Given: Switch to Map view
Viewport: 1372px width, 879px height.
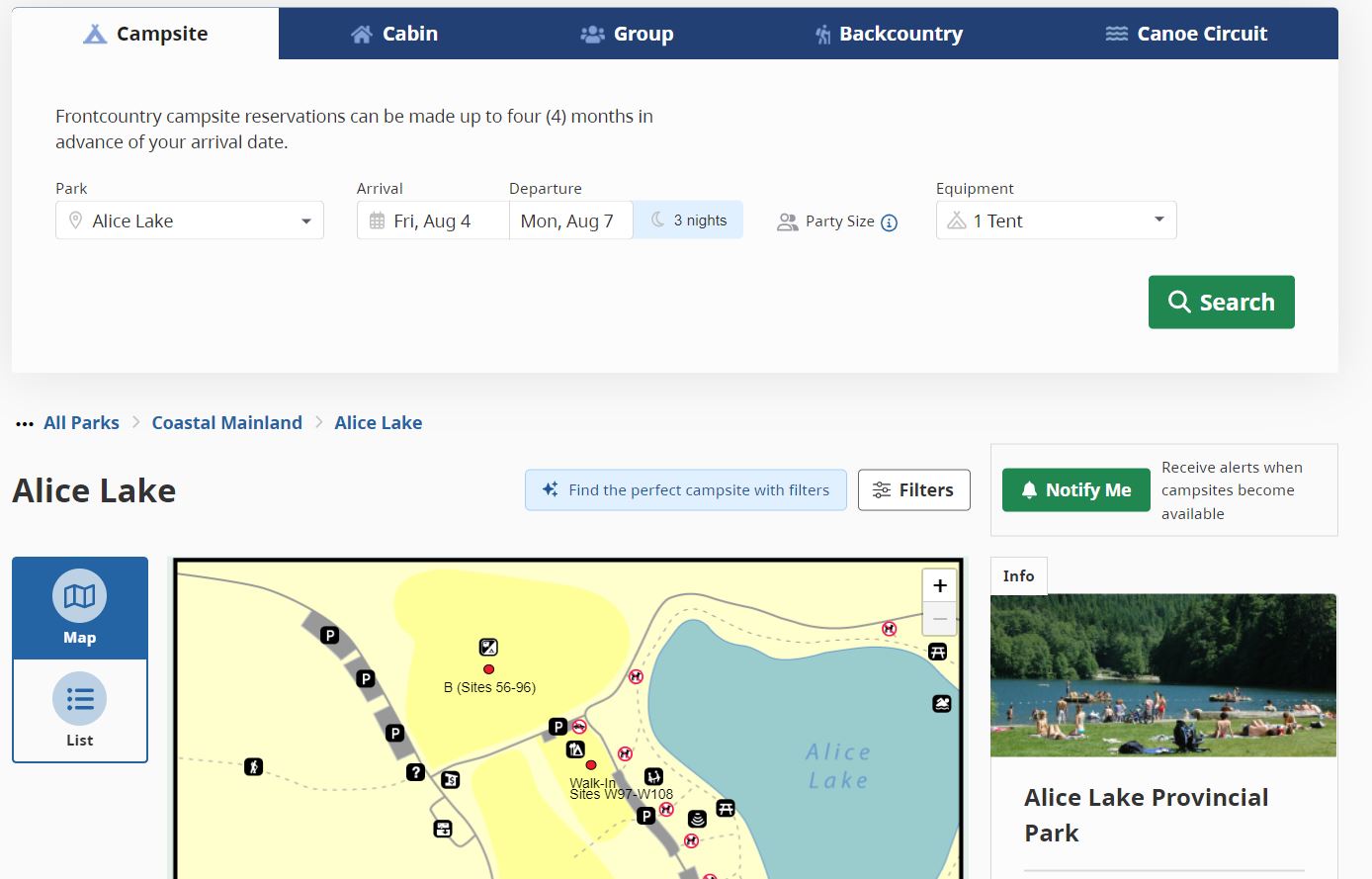Looking at the screenshot, I should click(x=80, y=608).
